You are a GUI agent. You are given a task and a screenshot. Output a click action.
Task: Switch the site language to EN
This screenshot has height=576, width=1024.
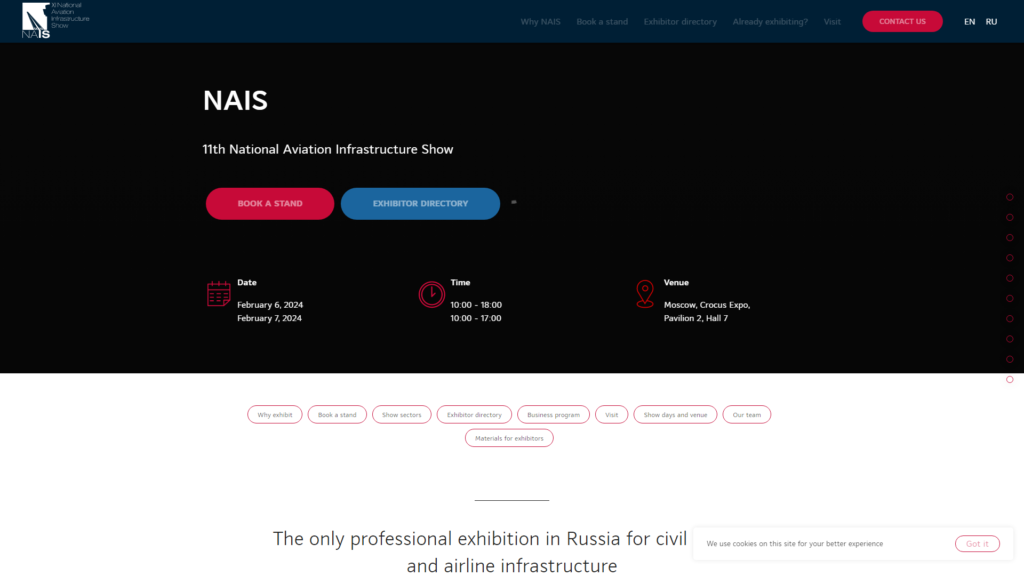969,22
